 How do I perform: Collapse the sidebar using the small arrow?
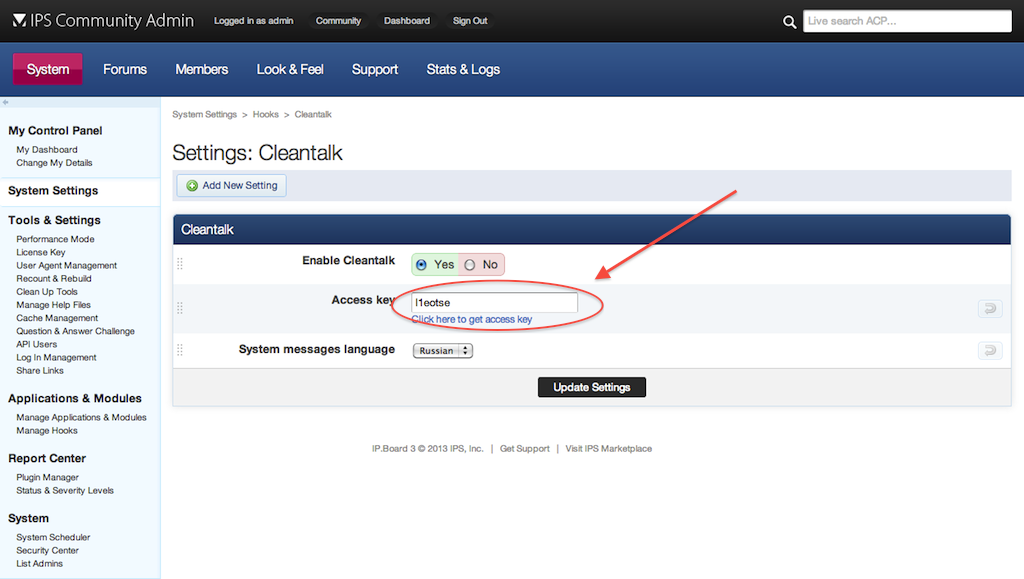coord(5,102)
